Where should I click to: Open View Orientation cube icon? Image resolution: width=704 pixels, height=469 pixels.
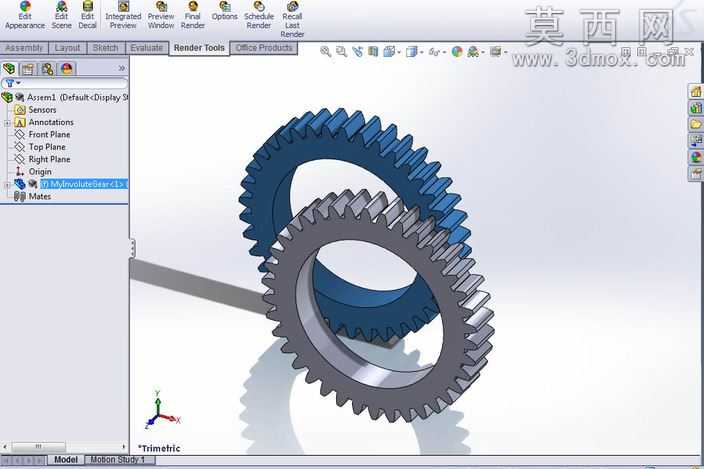point(389,52)
